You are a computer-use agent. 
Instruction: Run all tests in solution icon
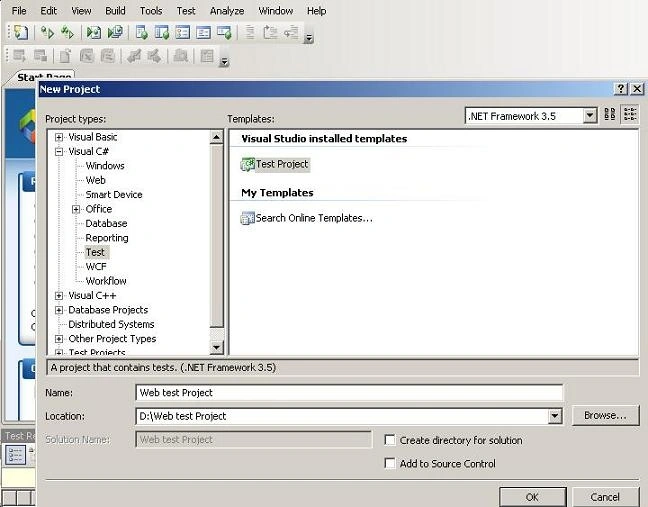(x=67, y=32)
